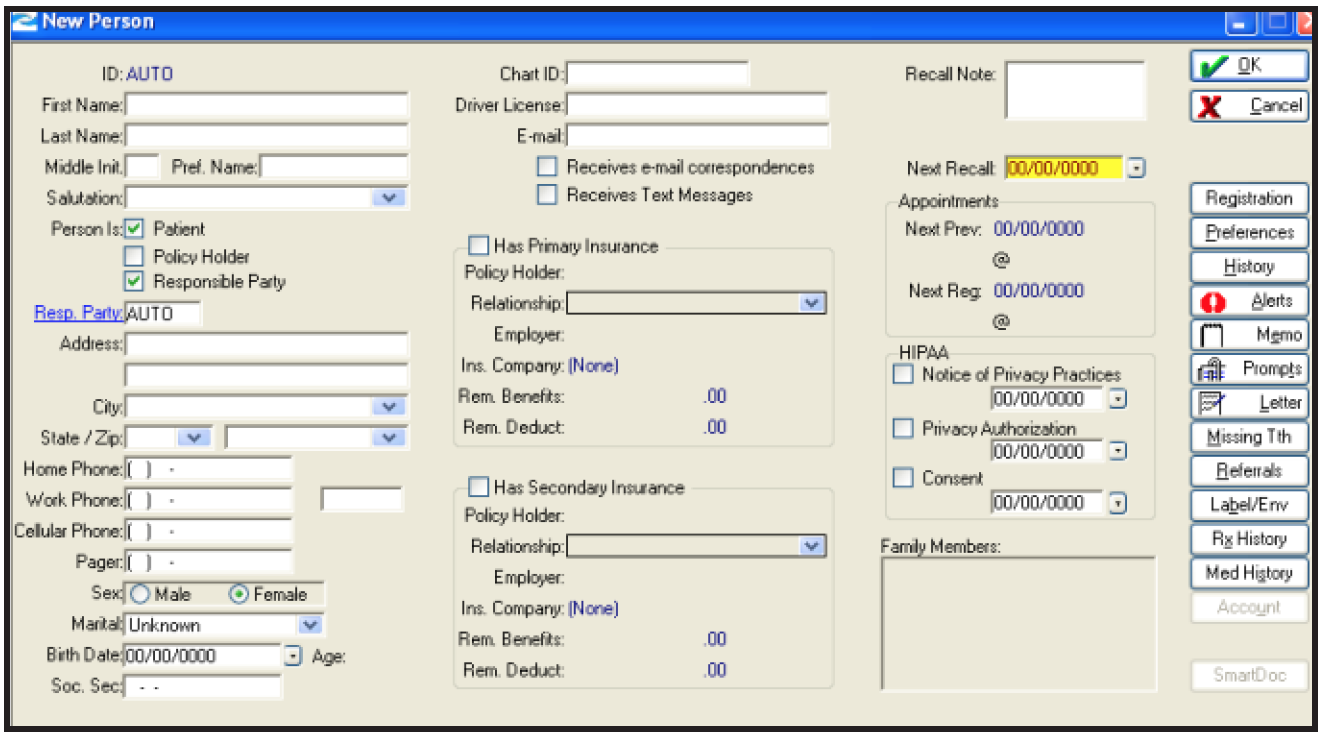Check Has Primary Insurance
This screenshot has width=1324, height=738.
pyautogui.click(x=479, y=246)
